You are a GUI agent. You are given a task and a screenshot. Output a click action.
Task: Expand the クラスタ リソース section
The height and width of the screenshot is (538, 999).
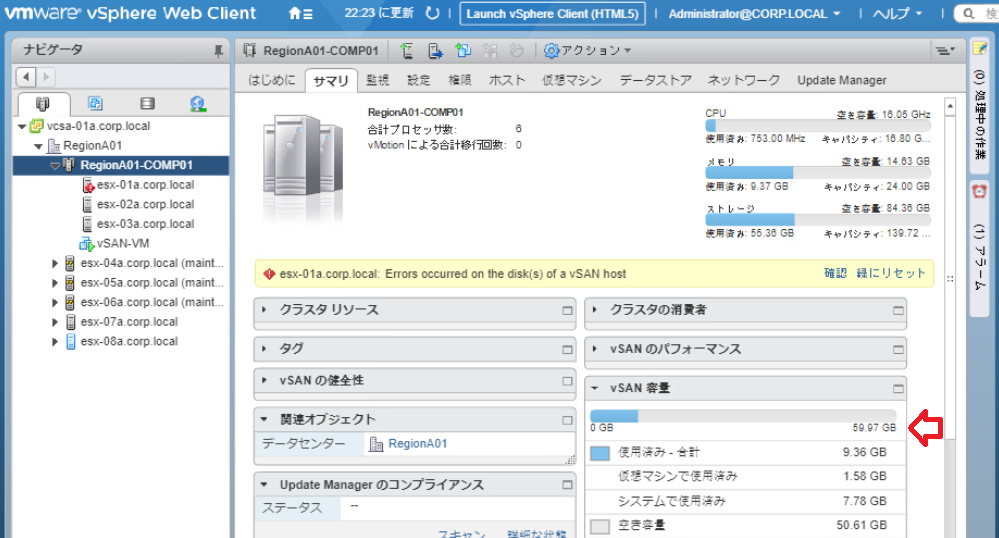(264, 310)
